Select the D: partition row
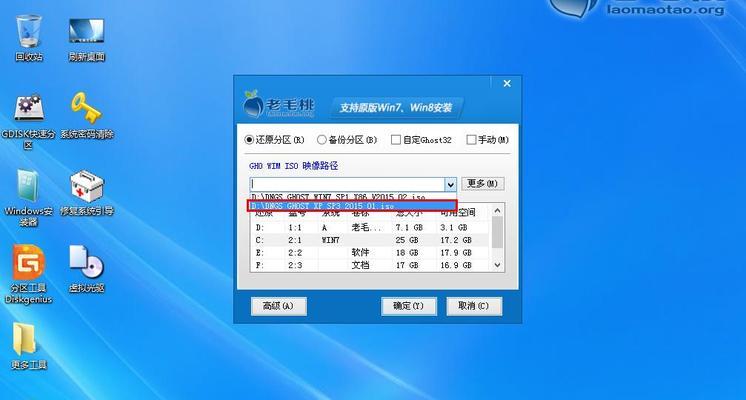 (370, 227)
